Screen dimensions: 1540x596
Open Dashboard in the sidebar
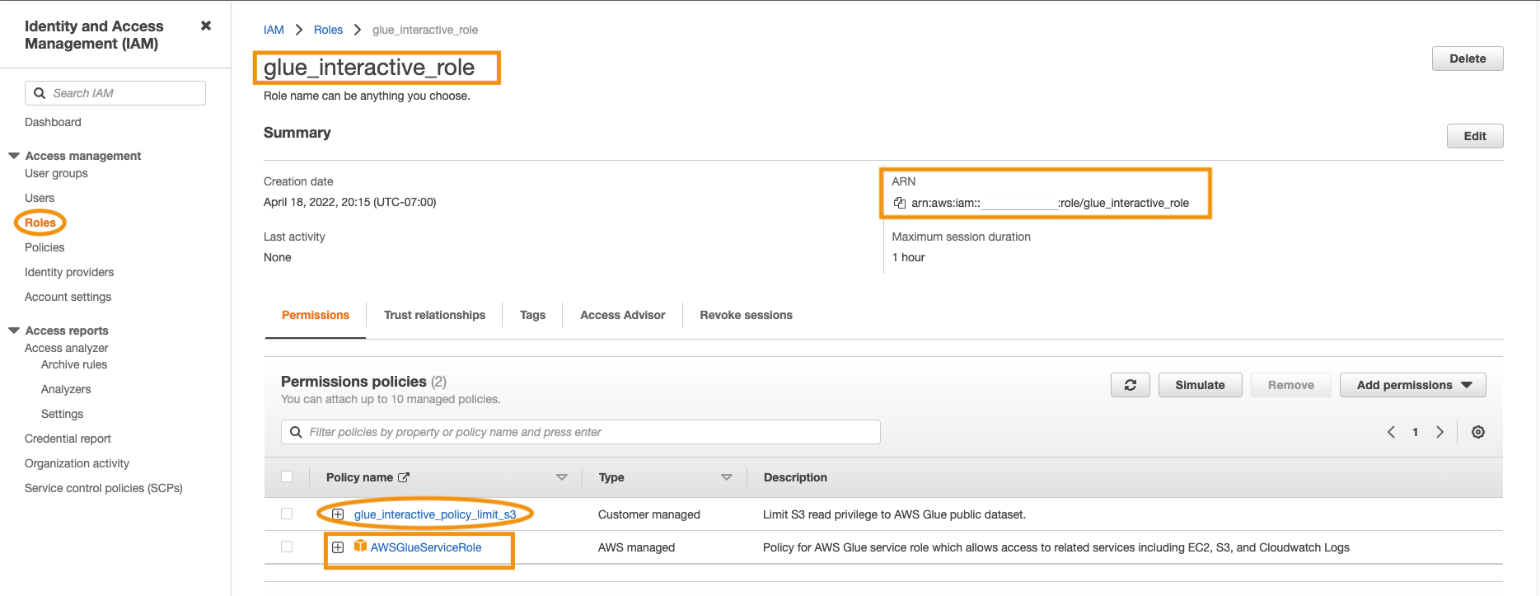pos(53,122)
